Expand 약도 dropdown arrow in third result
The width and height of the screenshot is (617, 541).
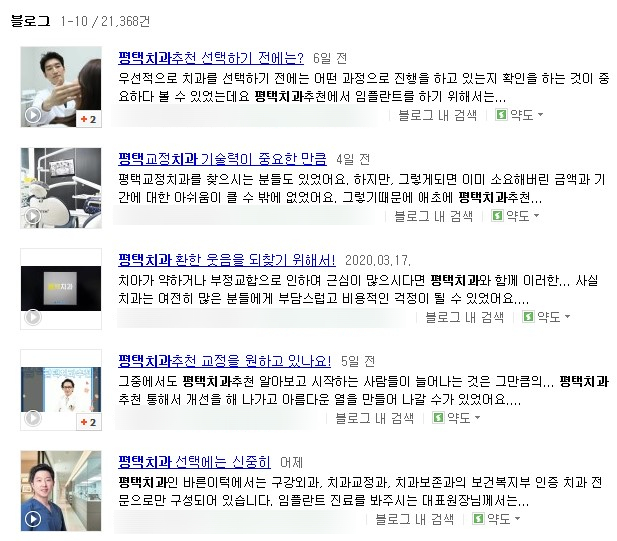coord(567,316)
